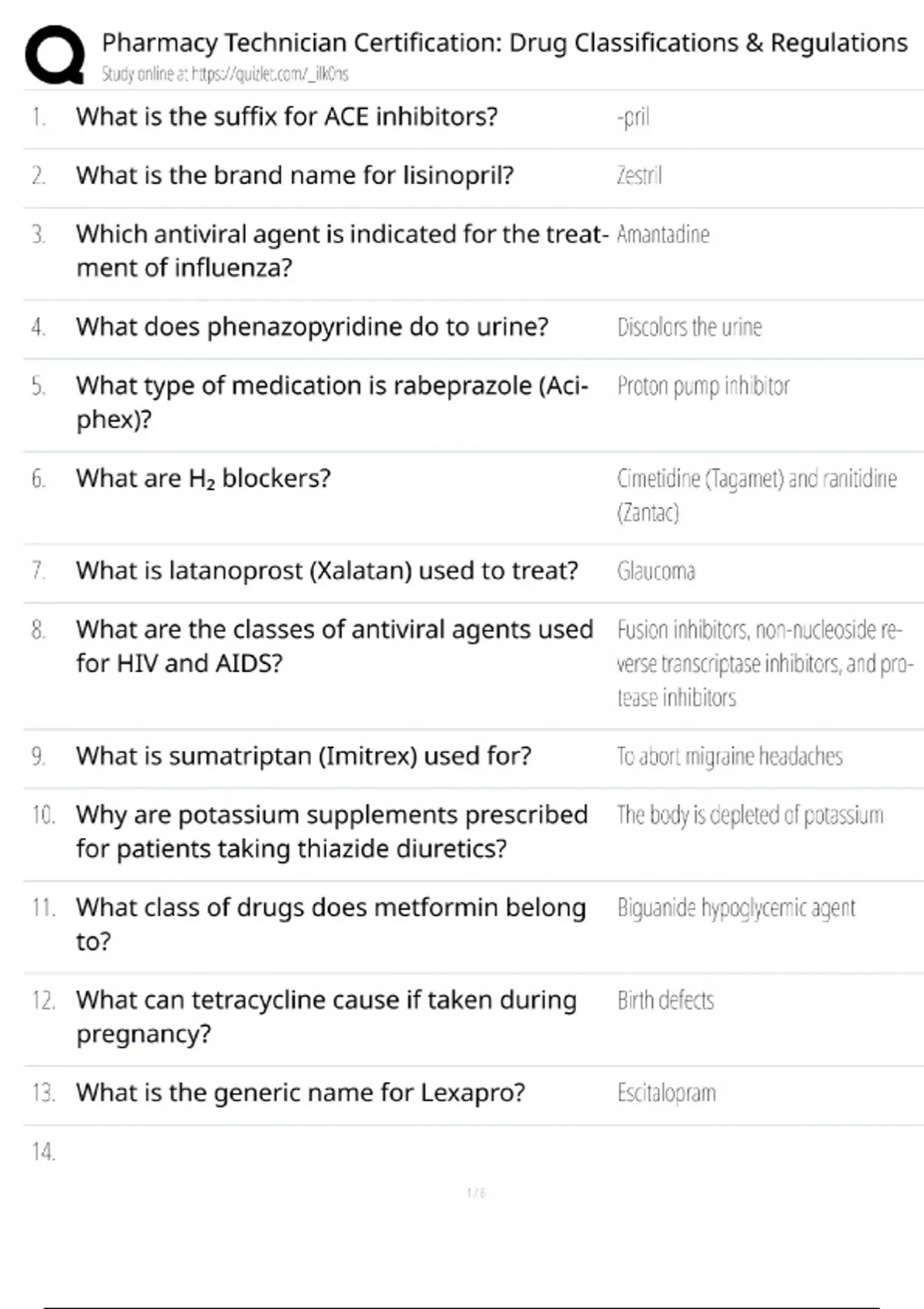Click the answer "Zestril"
This screenshot has width=924, height=1309.
639,176
